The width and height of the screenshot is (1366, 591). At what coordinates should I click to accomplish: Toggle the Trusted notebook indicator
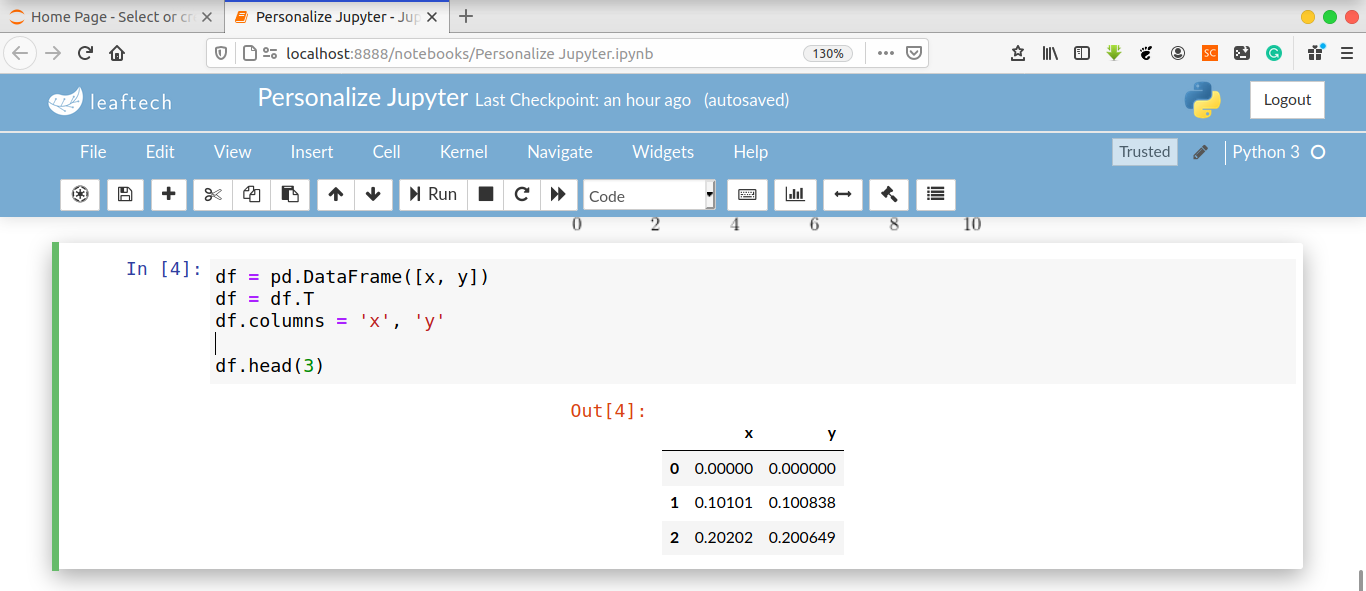(1144, 152)
